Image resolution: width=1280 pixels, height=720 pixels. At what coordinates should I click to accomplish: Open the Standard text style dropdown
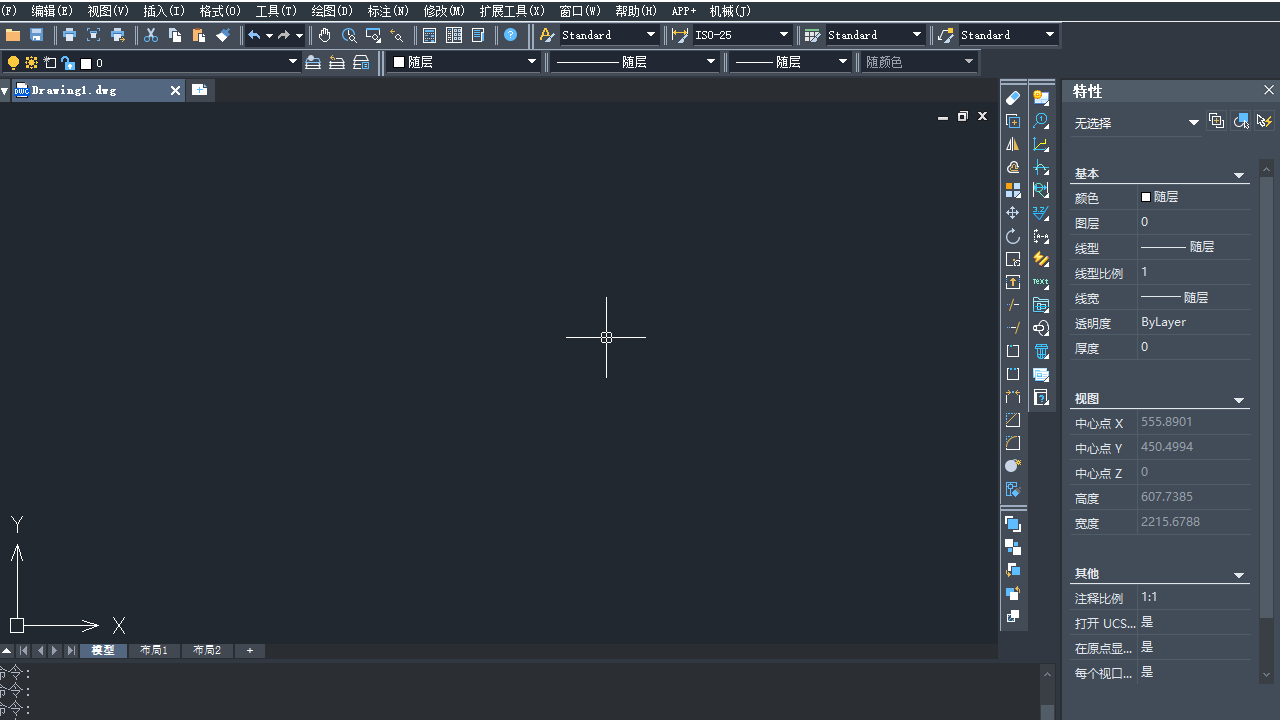651,35
